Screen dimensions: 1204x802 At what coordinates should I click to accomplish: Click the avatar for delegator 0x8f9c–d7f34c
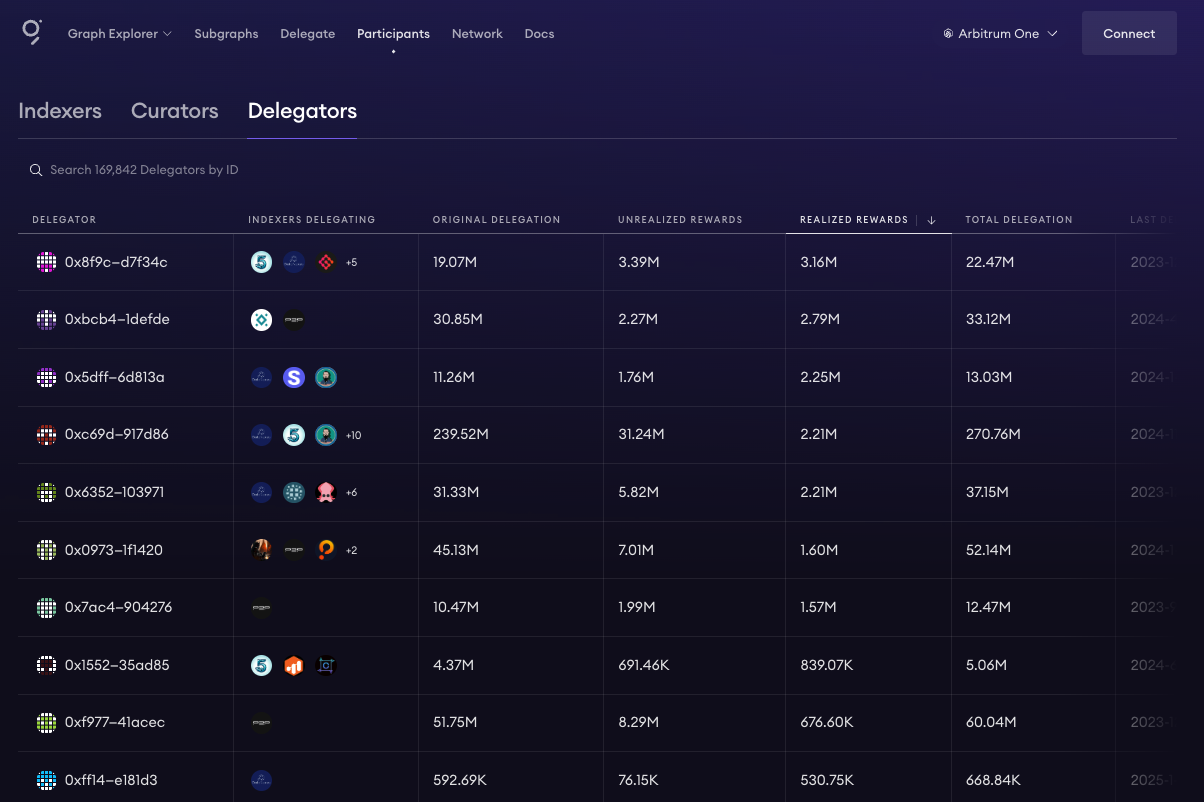(x=46, y=262)
